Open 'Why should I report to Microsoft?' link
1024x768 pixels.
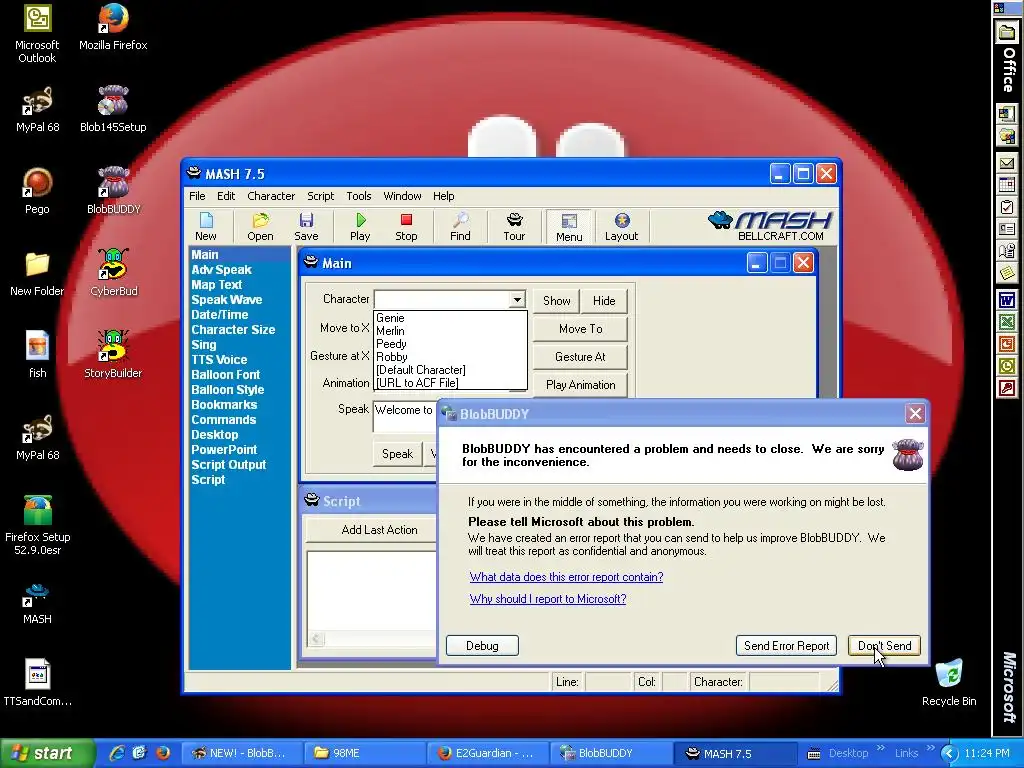(548, 599)
